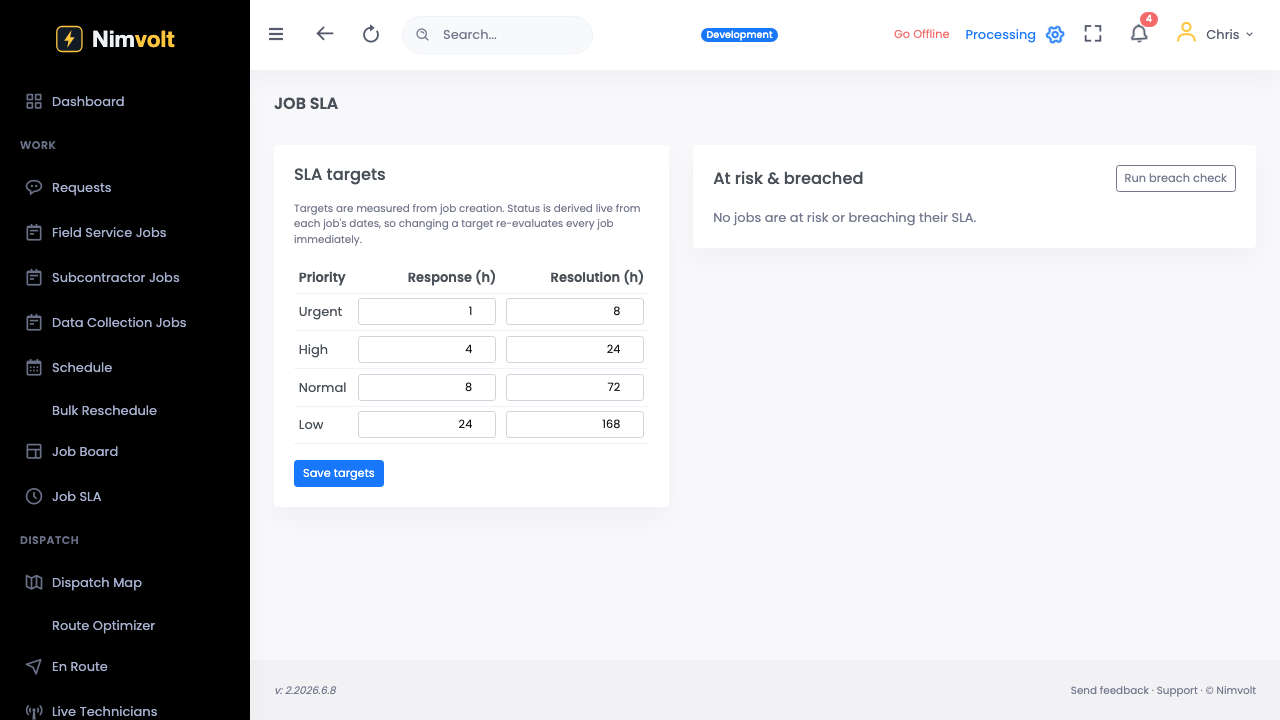Click the Data Collection Jobs icon
The width and height of the screenshot is (1280, 720).
coord(34,322)
